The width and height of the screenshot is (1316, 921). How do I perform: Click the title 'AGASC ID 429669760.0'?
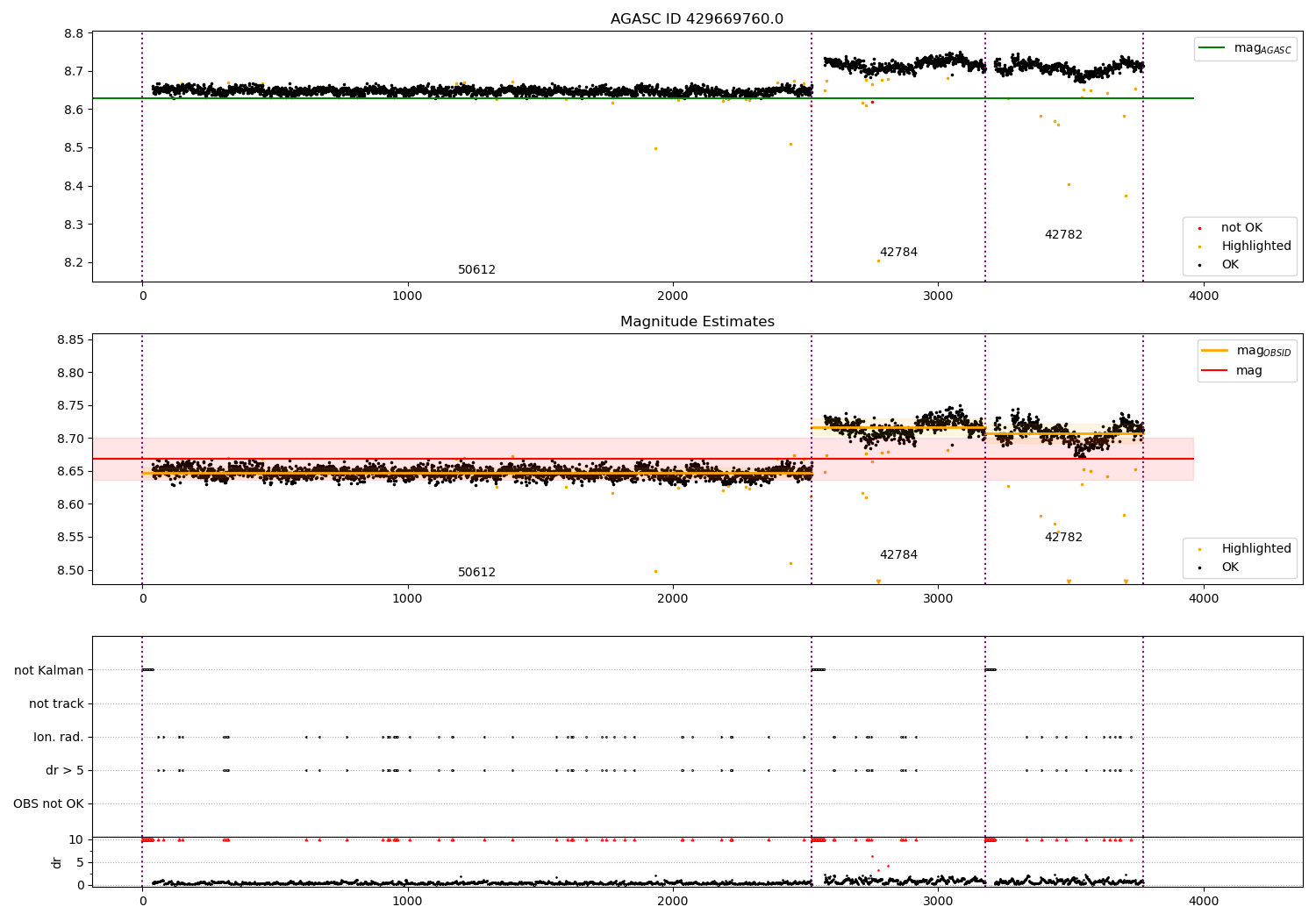697,19
